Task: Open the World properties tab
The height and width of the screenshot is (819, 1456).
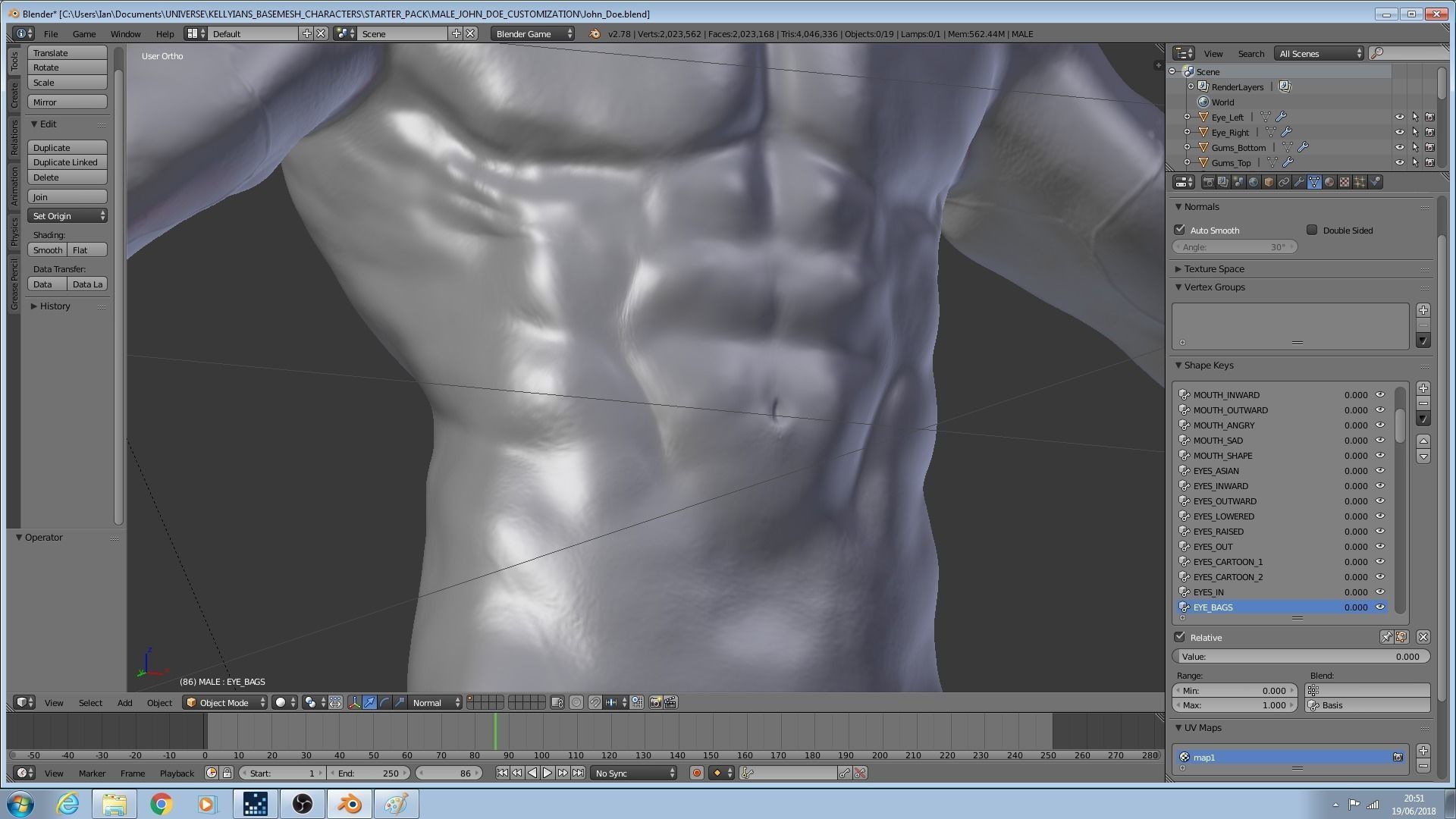Action: click(x=1254, y=182)
